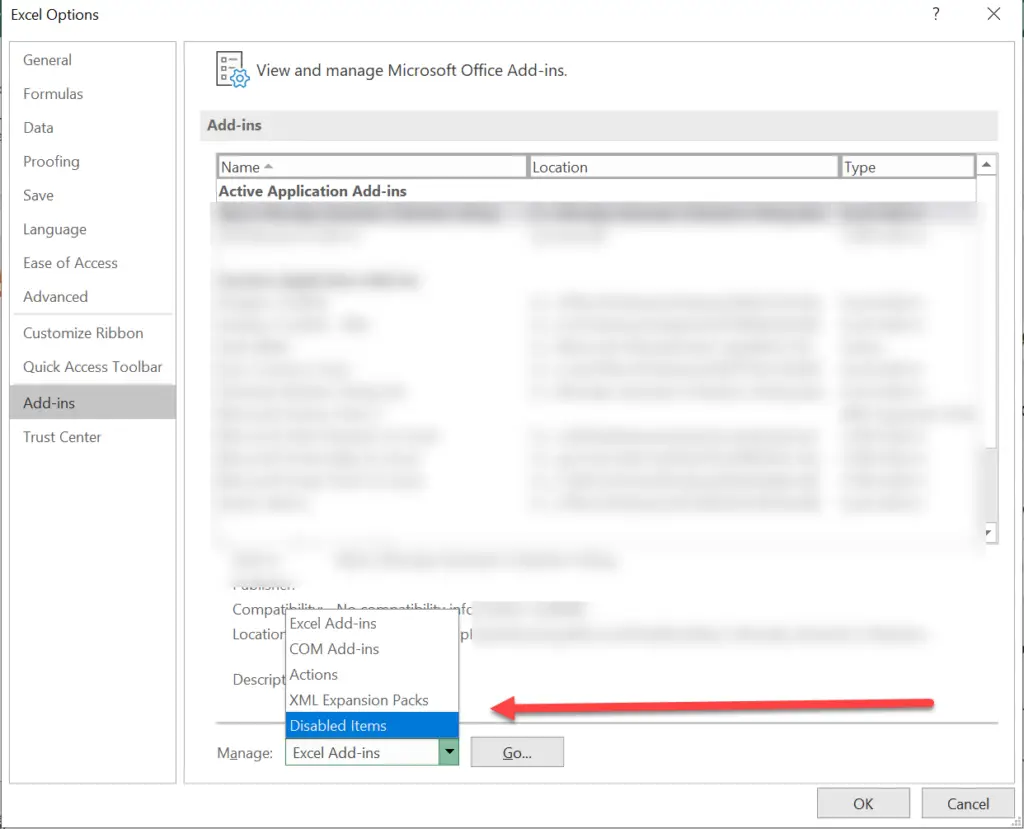Viewport: 1024px width, 829px height.
Task: Sort add-ins by the Type column header
Action: click(x=908, y=167)
